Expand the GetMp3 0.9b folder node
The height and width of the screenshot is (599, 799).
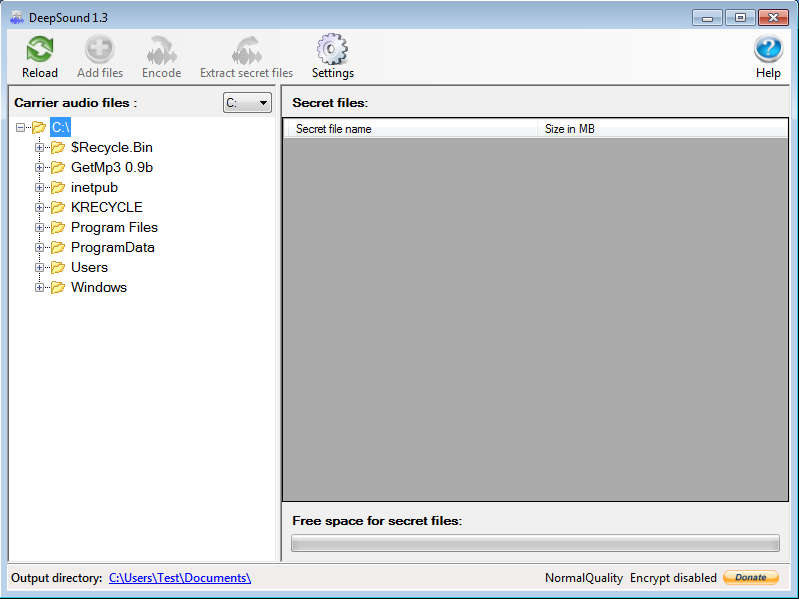coord(39,167)
